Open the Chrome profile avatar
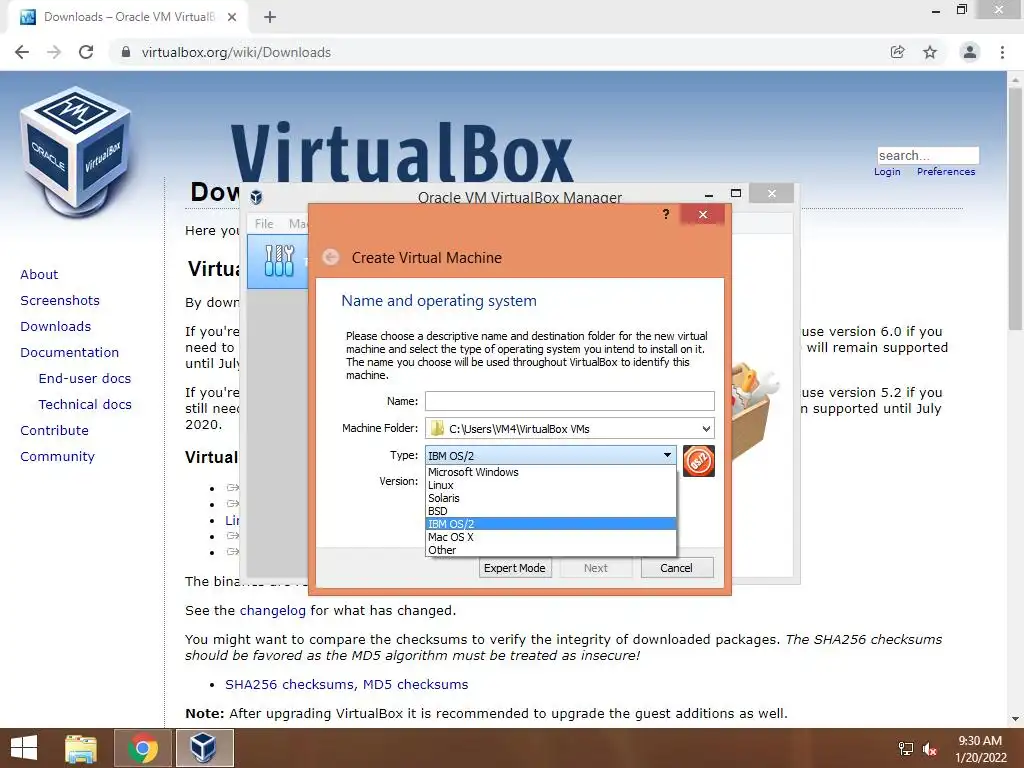 [970, 52]
